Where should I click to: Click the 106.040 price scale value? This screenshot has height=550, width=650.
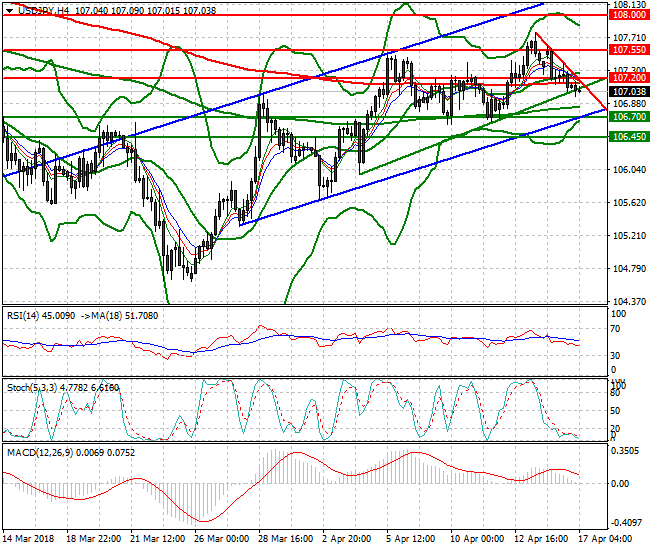629,170
